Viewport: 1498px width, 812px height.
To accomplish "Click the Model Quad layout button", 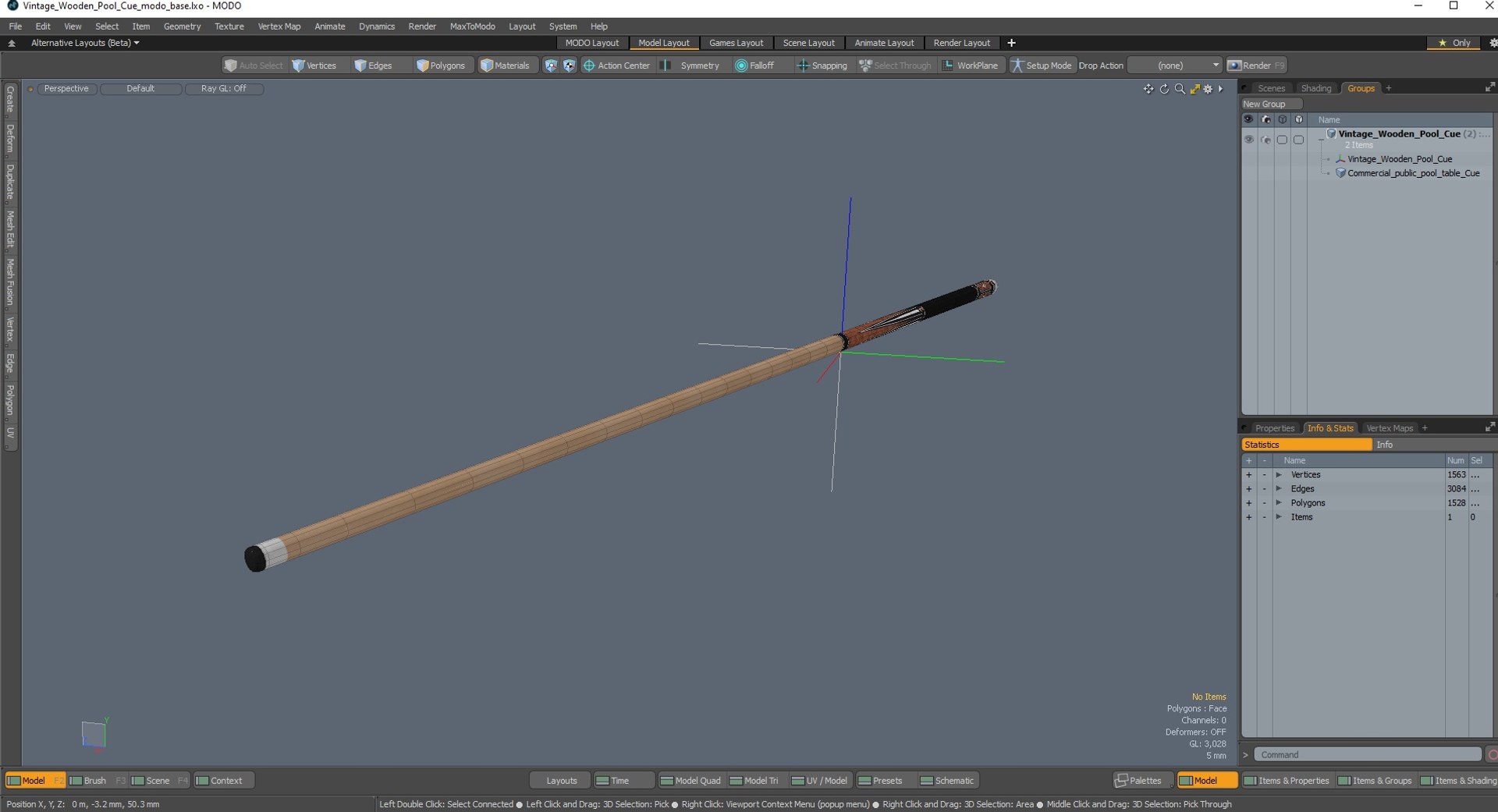I will click(x=690, y=780).
